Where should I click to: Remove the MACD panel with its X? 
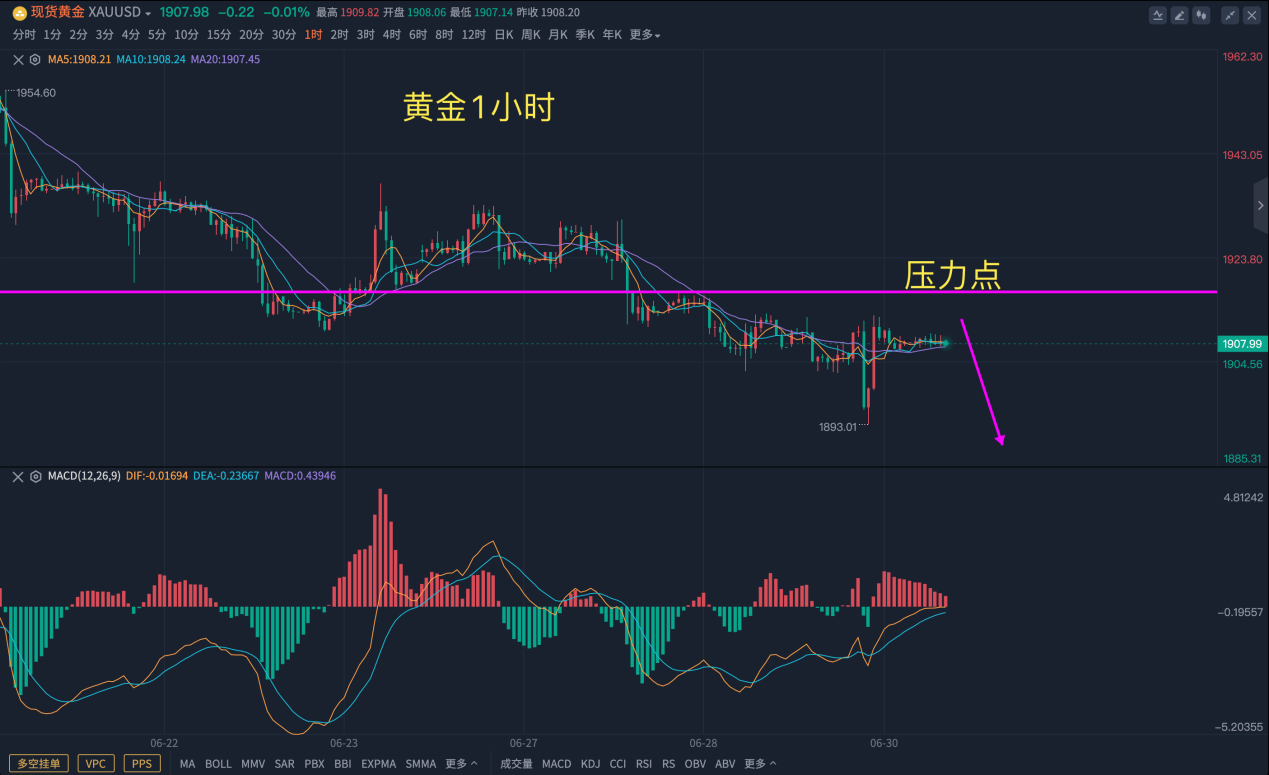[18, 477]
